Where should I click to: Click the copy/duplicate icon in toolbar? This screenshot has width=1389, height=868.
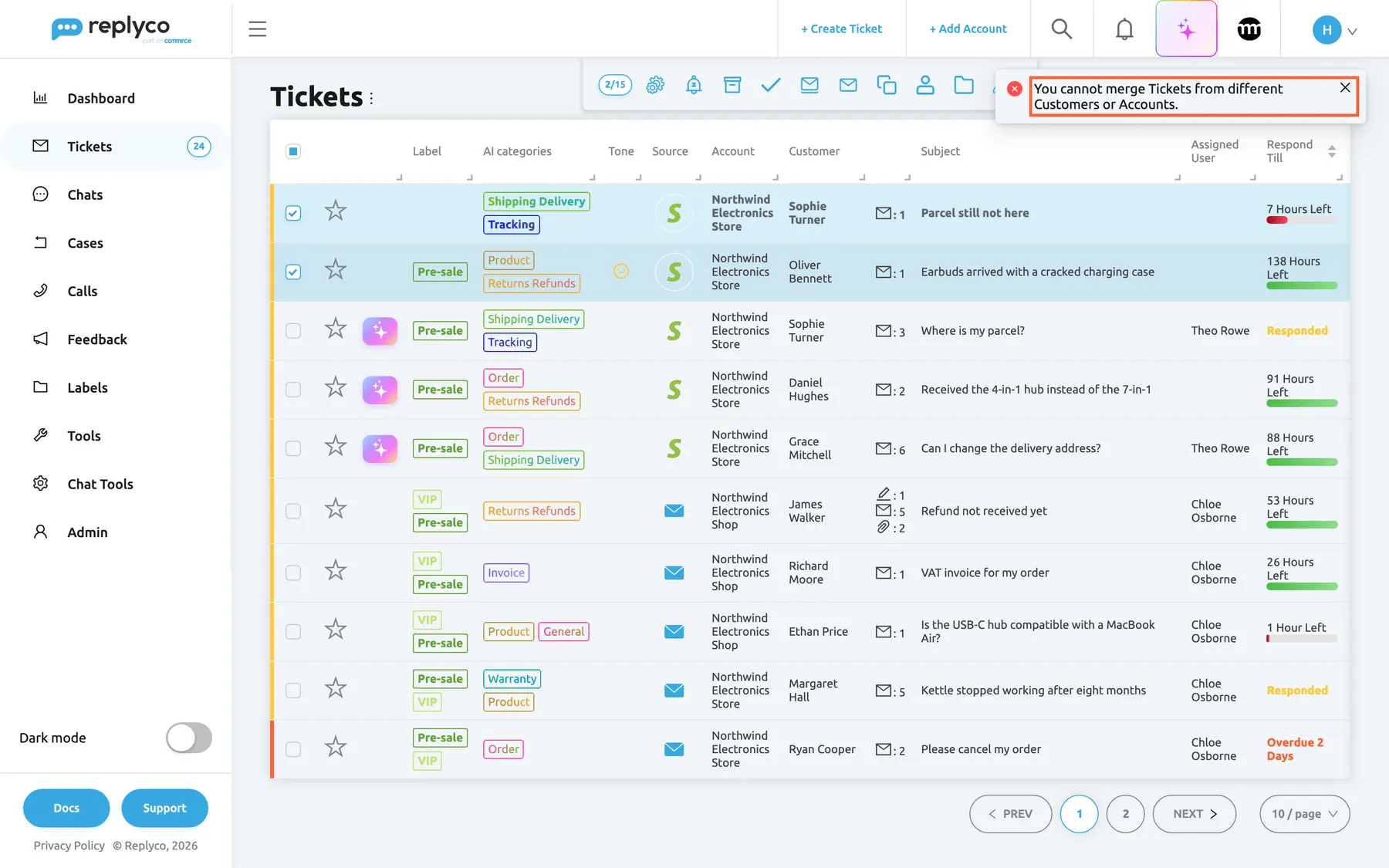(x=887, y=85)
